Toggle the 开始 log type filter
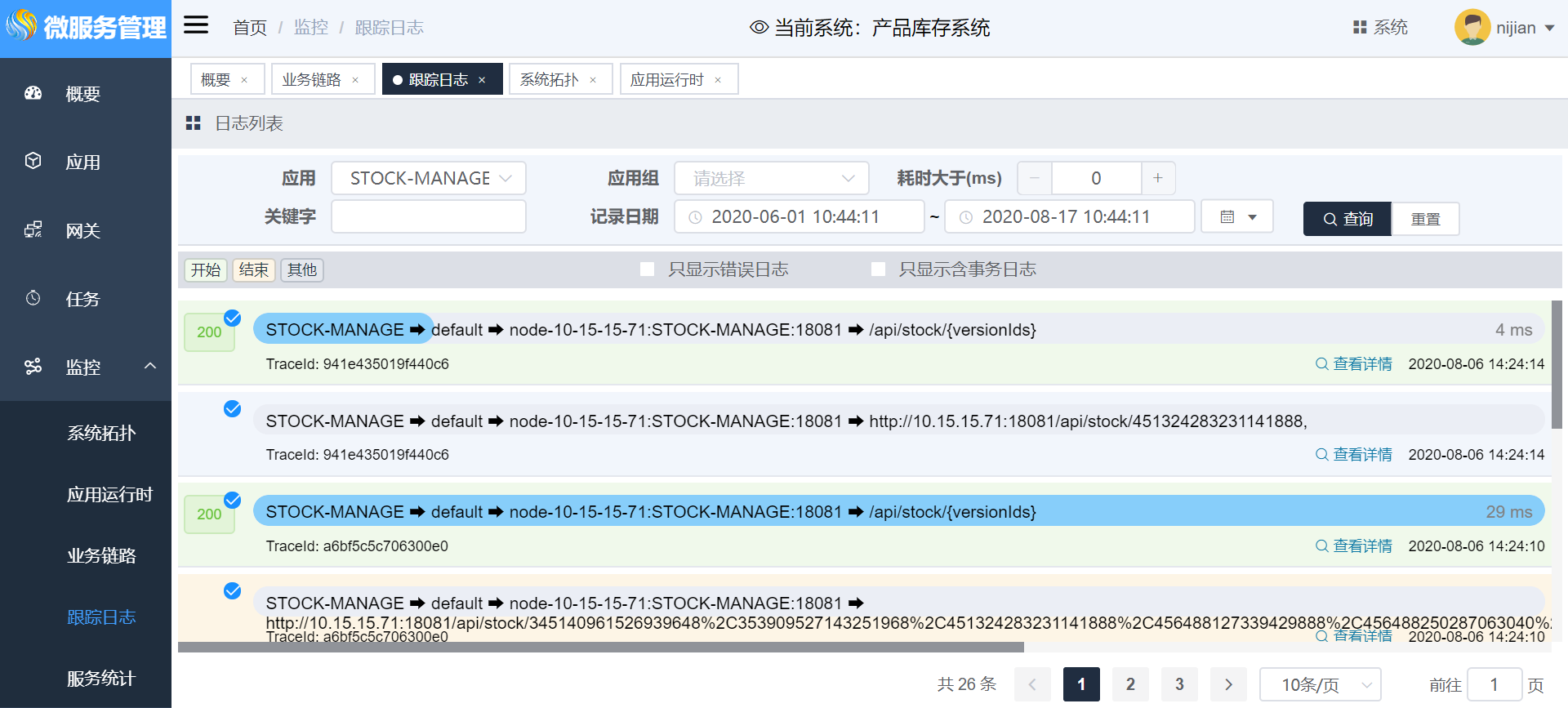This screenshot has height=708, width=1568. click(206, 270)
